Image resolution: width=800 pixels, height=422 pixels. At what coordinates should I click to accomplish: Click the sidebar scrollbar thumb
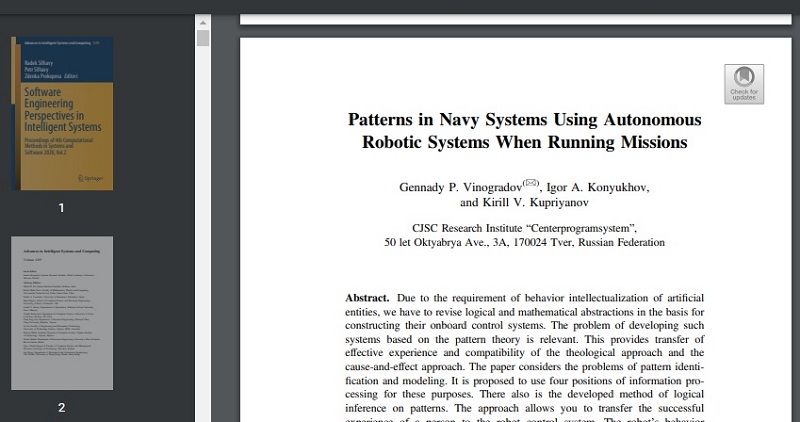click(x=203, y=38)
